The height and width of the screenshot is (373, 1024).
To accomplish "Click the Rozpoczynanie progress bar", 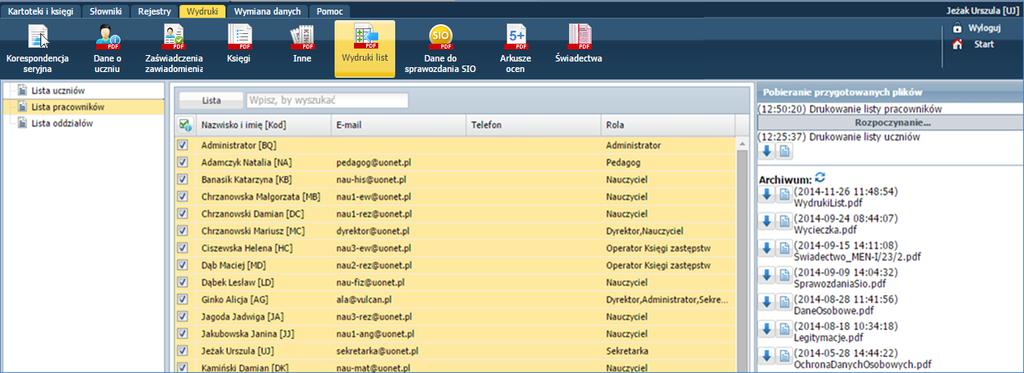I will point(890,122).
